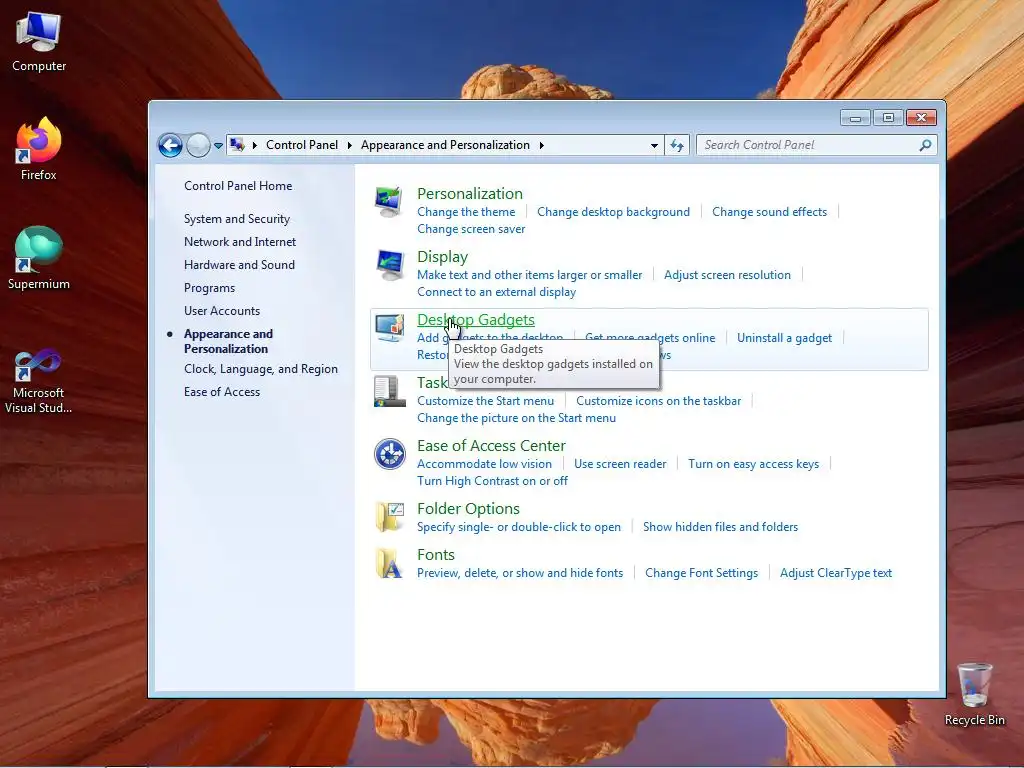Open Network and Internet category

point(240,242)
